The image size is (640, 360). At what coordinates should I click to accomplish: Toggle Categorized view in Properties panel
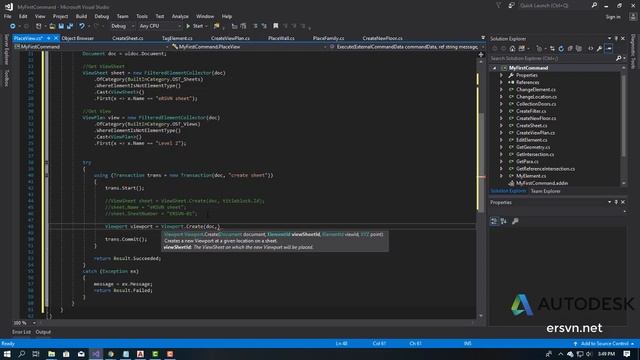[x=494, y=221]
